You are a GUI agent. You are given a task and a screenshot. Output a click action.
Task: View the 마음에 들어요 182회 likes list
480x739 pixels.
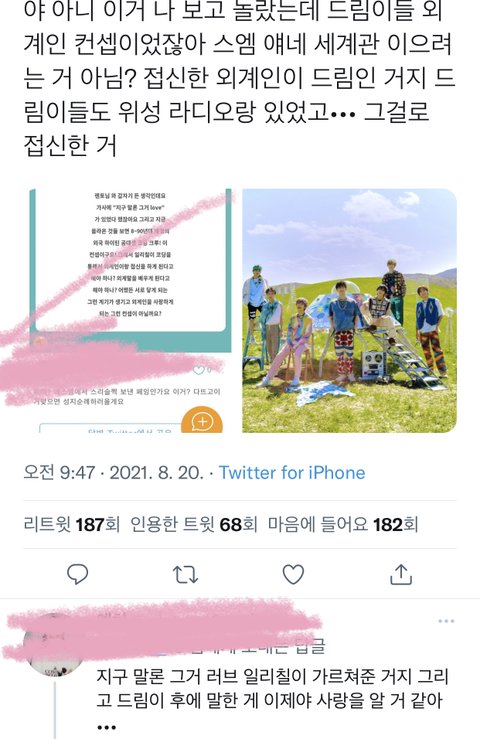click(x=343, y=524)
